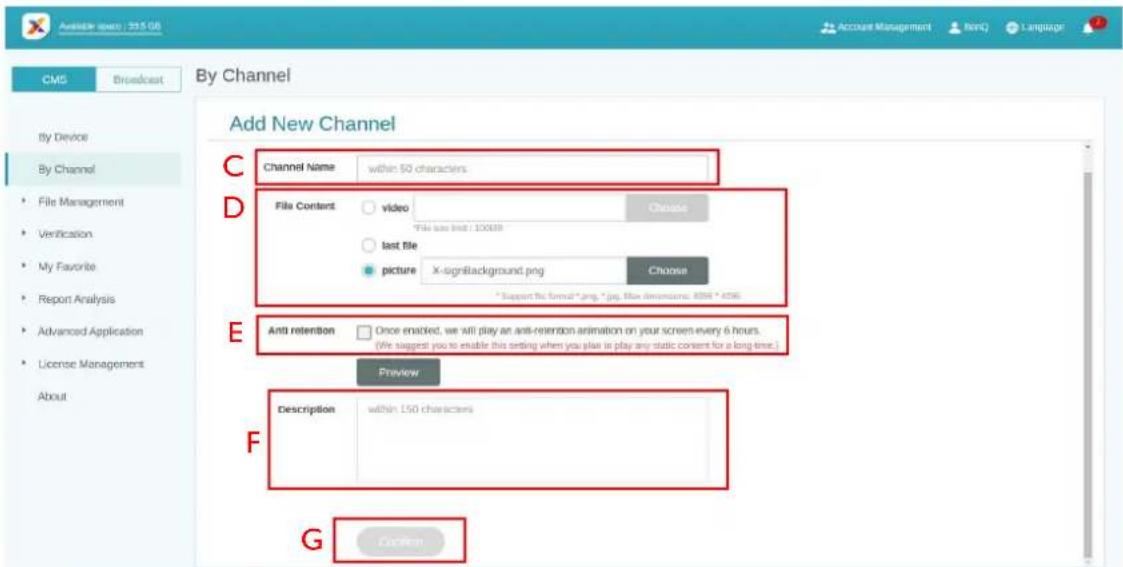Expand the License Management menu
The image size is (1123, 567).
(91, 364)
